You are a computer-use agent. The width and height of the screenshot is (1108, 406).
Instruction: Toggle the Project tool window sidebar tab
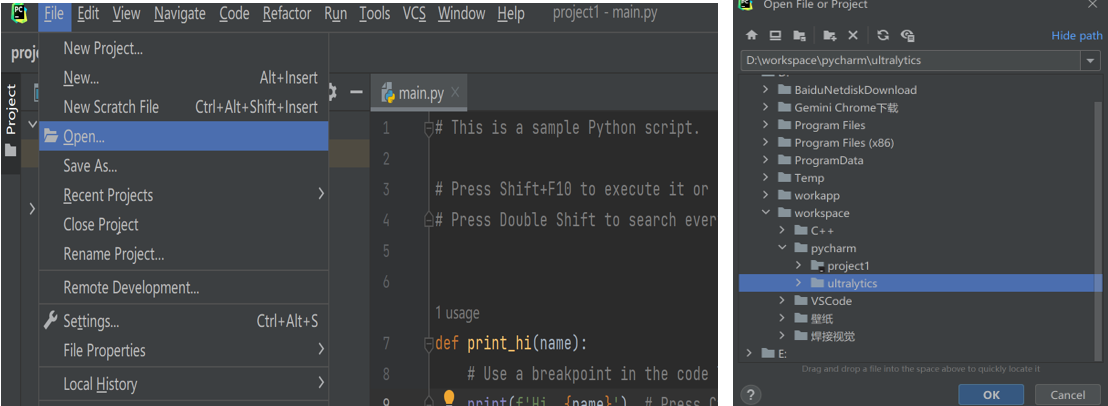pos(11,109)
